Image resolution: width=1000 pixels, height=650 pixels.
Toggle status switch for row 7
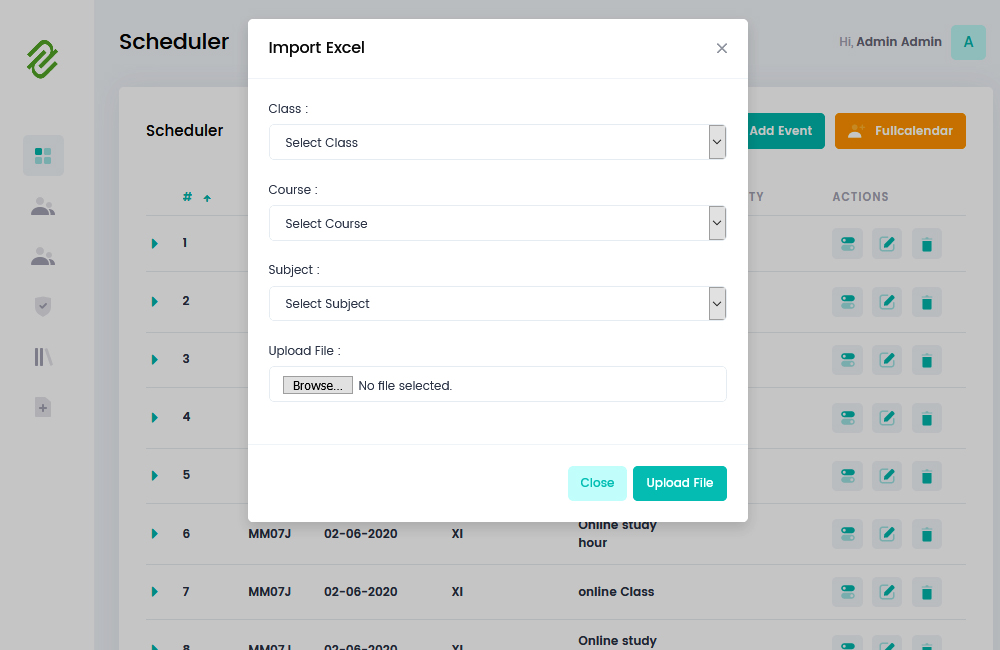click(x=848, y=592)
